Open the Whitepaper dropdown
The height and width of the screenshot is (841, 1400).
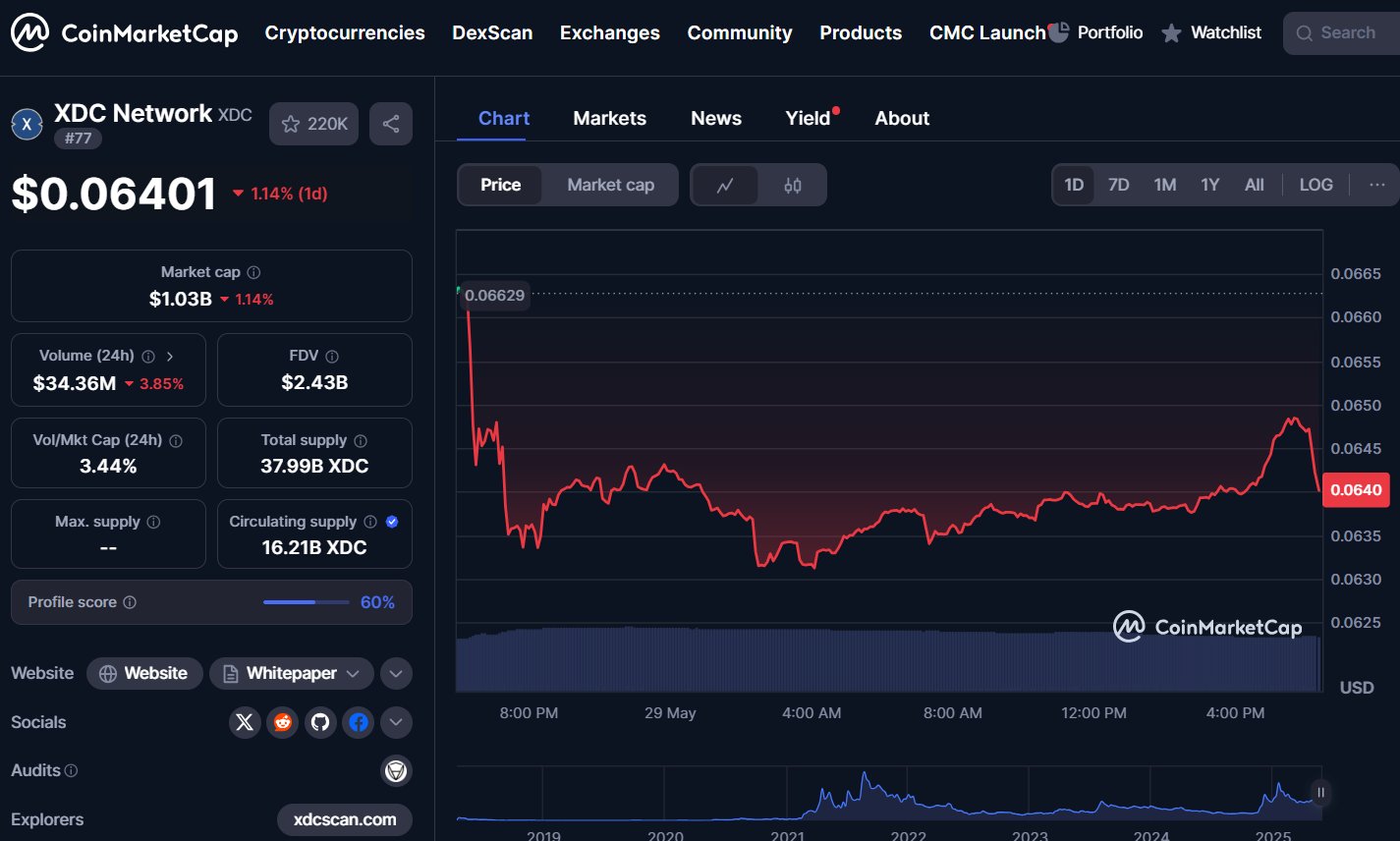(x=292, y=673)
